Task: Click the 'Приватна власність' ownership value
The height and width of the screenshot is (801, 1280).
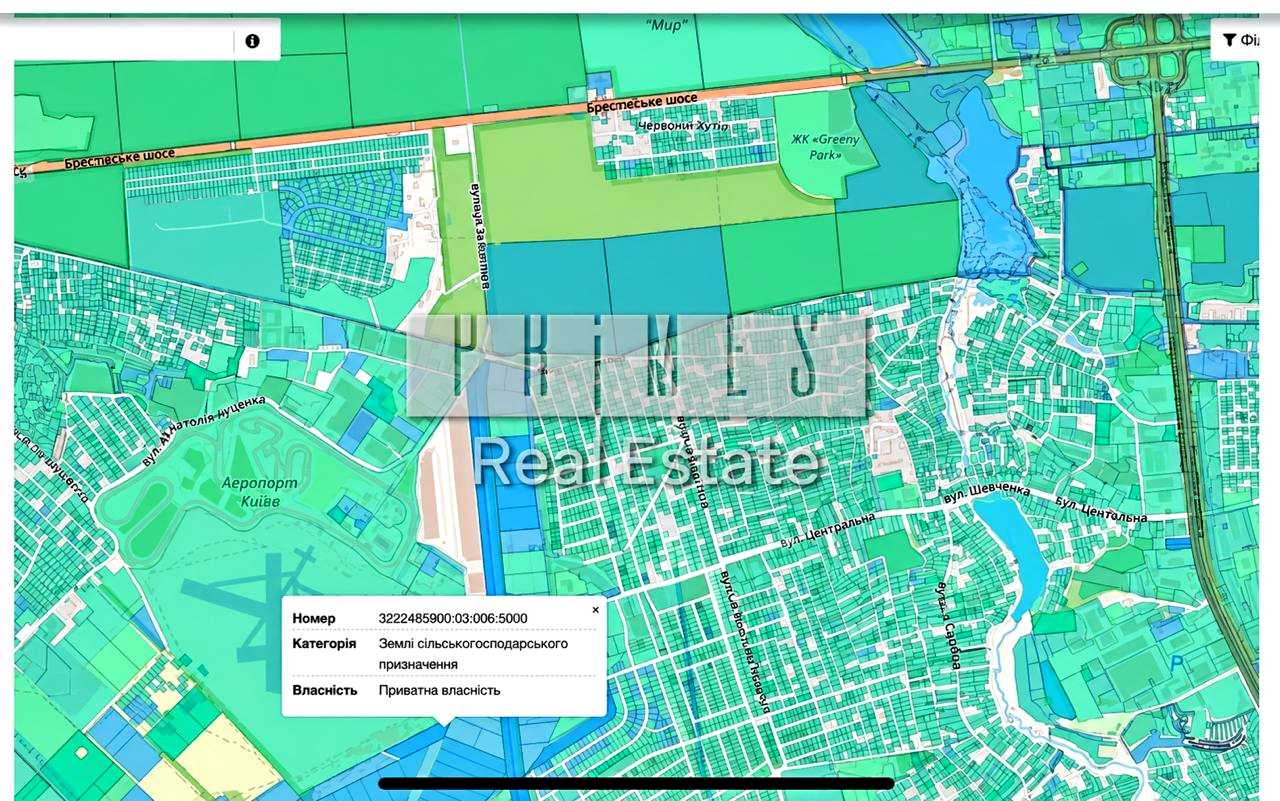Action: (x=439, y=690)
